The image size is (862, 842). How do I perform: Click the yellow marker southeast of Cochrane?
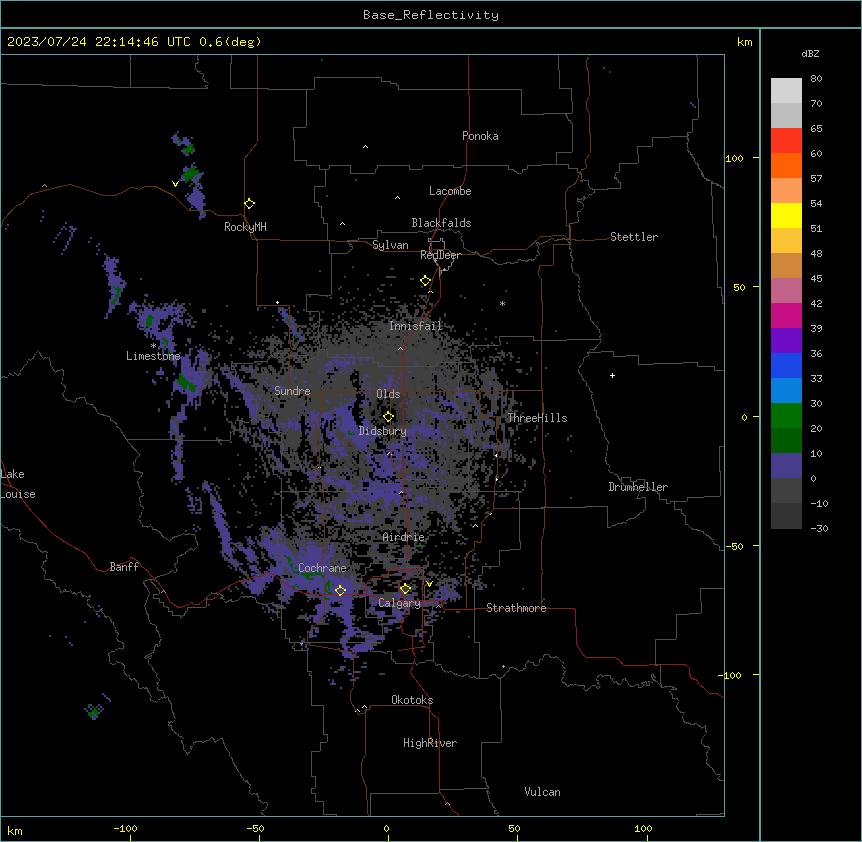[340, 590]
